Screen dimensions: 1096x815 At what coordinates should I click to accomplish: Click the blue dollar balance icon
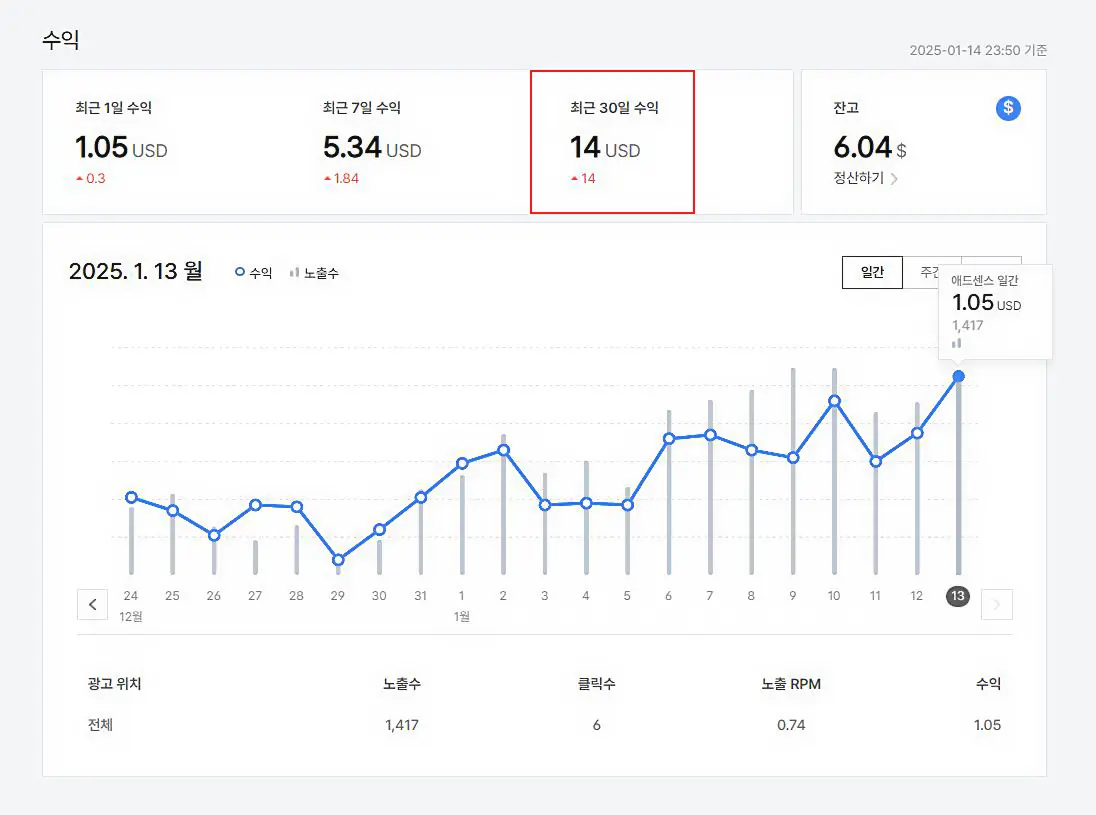[1008, 108]
